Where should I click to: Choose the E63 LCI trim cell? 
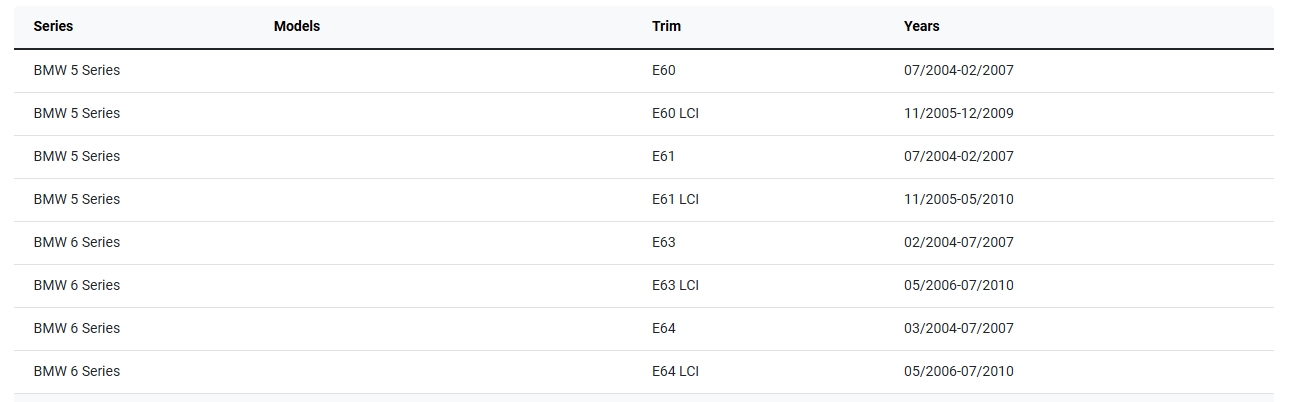675,286
